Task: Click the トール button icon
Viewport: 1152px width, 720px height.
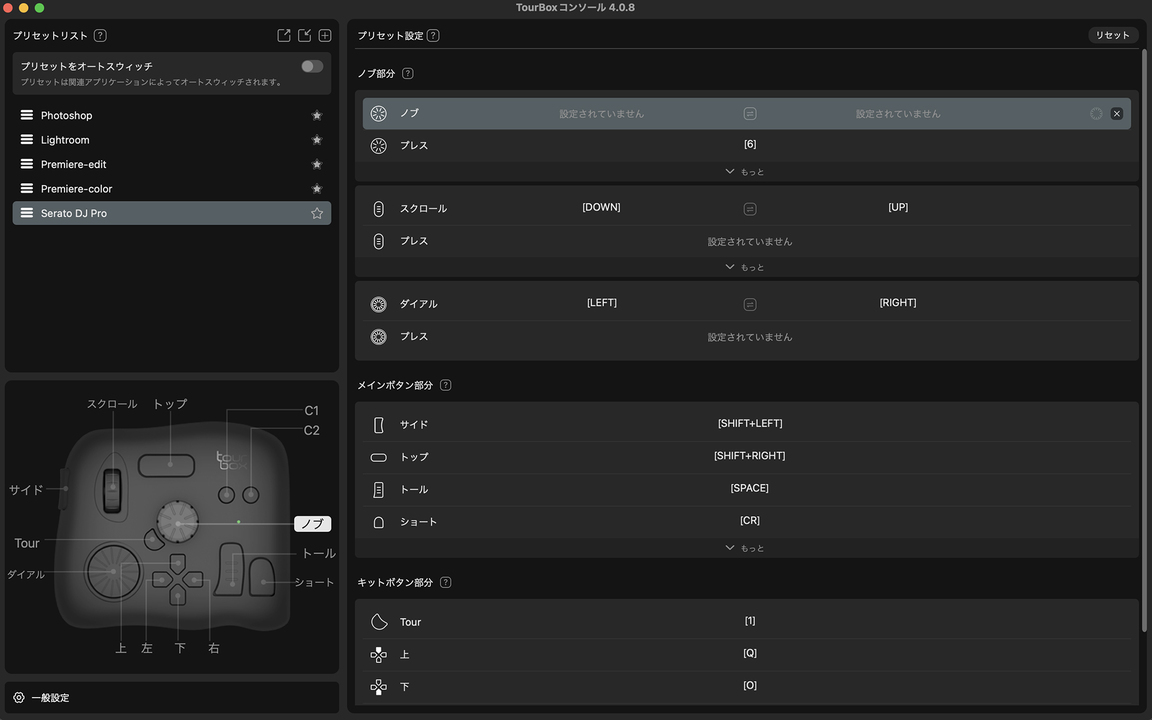Action: click(378, 489)
